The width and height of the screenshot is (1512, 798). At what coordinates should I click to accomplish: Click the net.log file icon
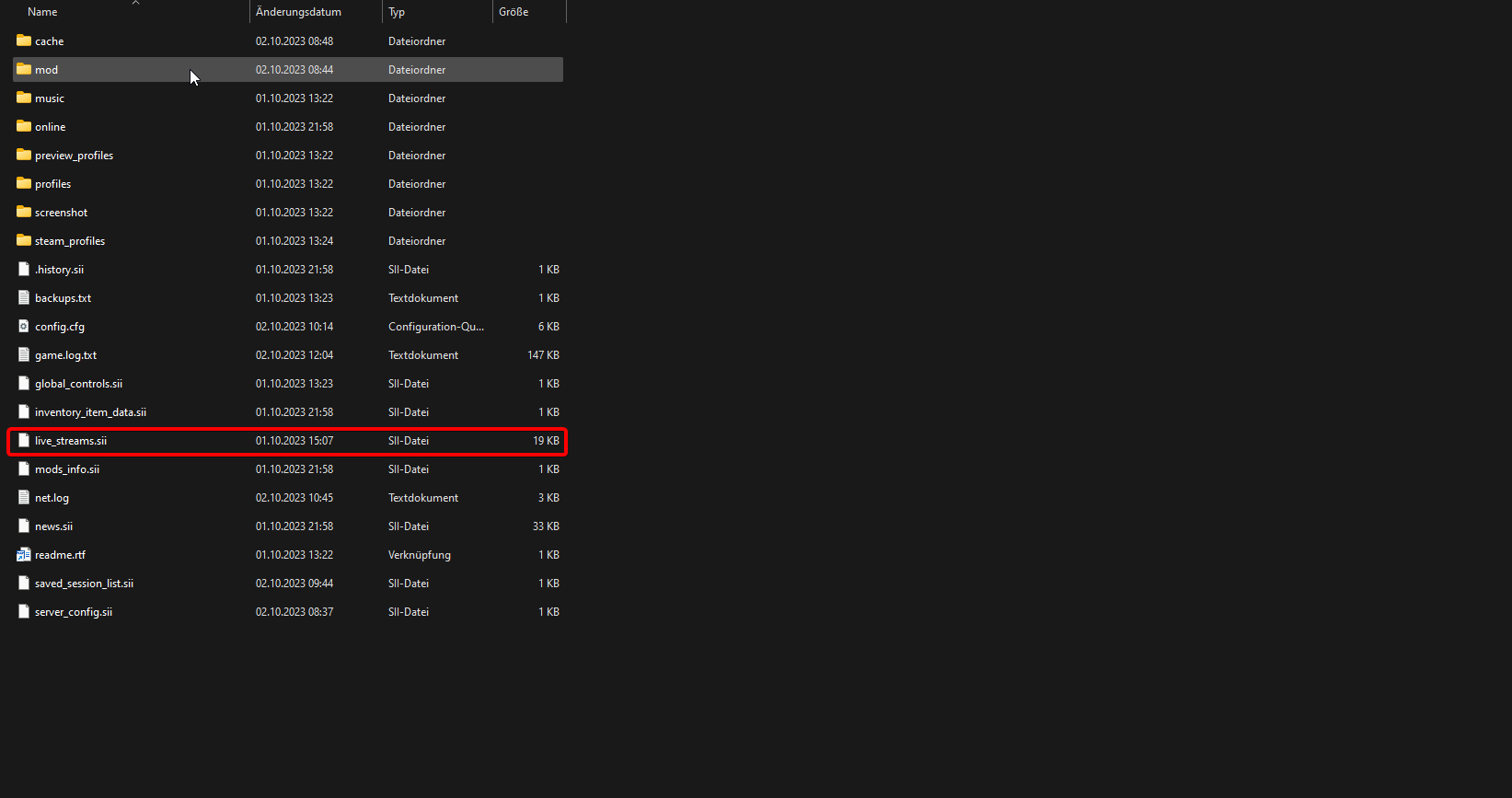coord(24,497)
